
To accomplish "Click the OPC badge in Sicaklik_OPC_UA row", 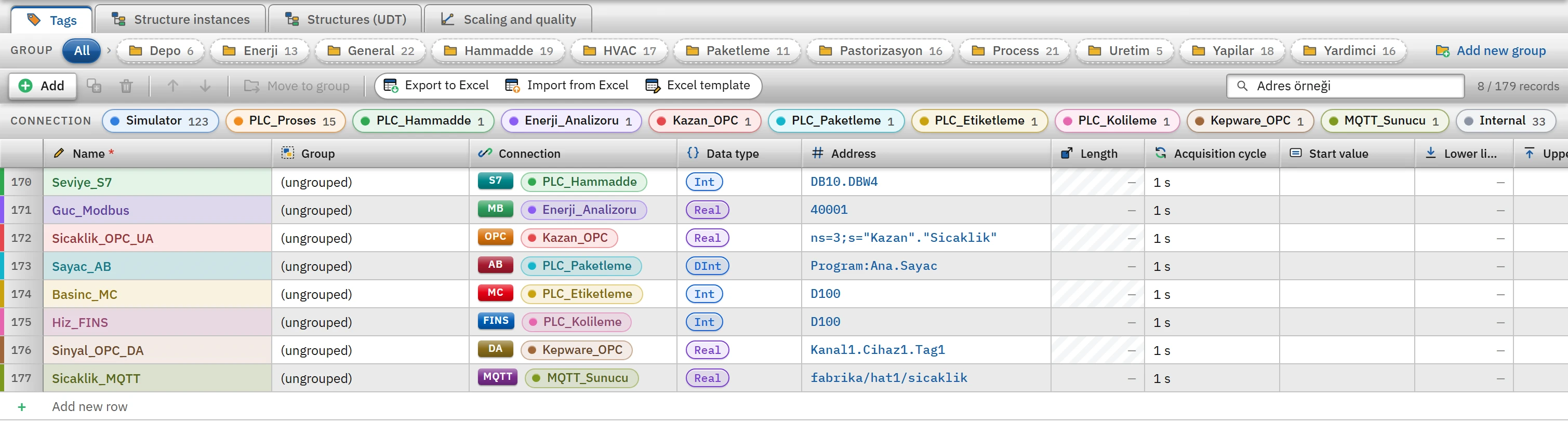I will [496, 237].
